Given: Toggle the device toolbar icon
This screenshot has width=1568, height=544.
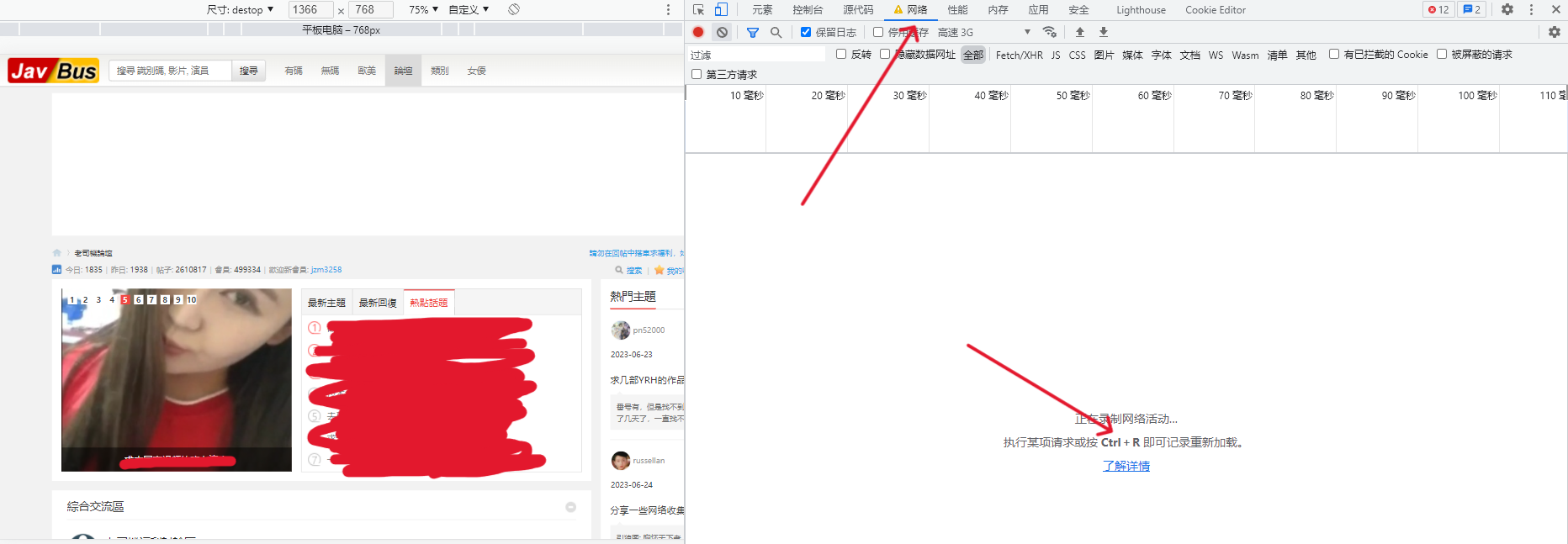Looking at the screenshot, I should [721, 10].
